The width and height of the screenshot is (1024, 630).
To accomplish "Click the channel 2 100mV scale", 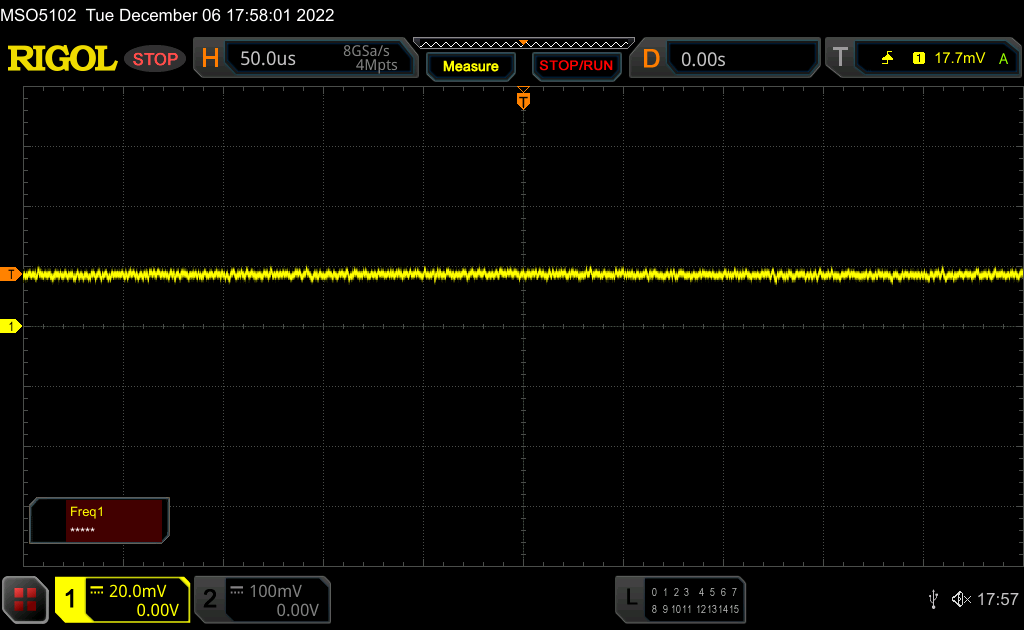I will coord(275,591).
